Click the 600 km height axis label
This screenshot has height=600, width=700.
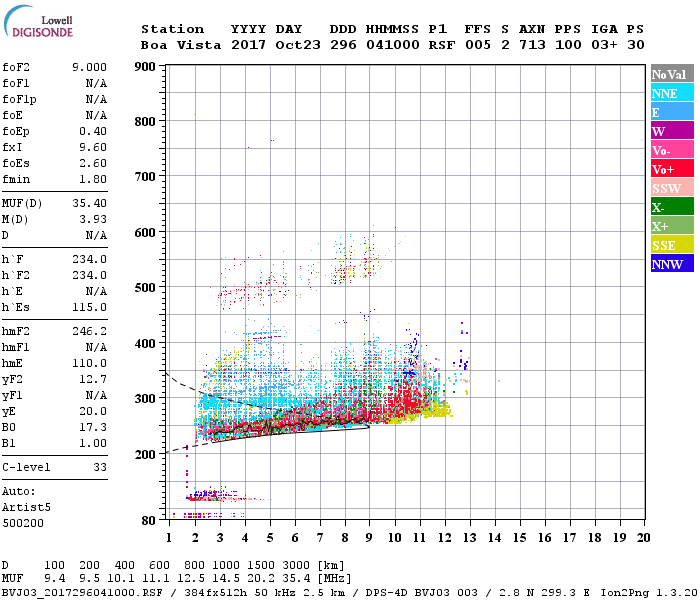(145, 233)
